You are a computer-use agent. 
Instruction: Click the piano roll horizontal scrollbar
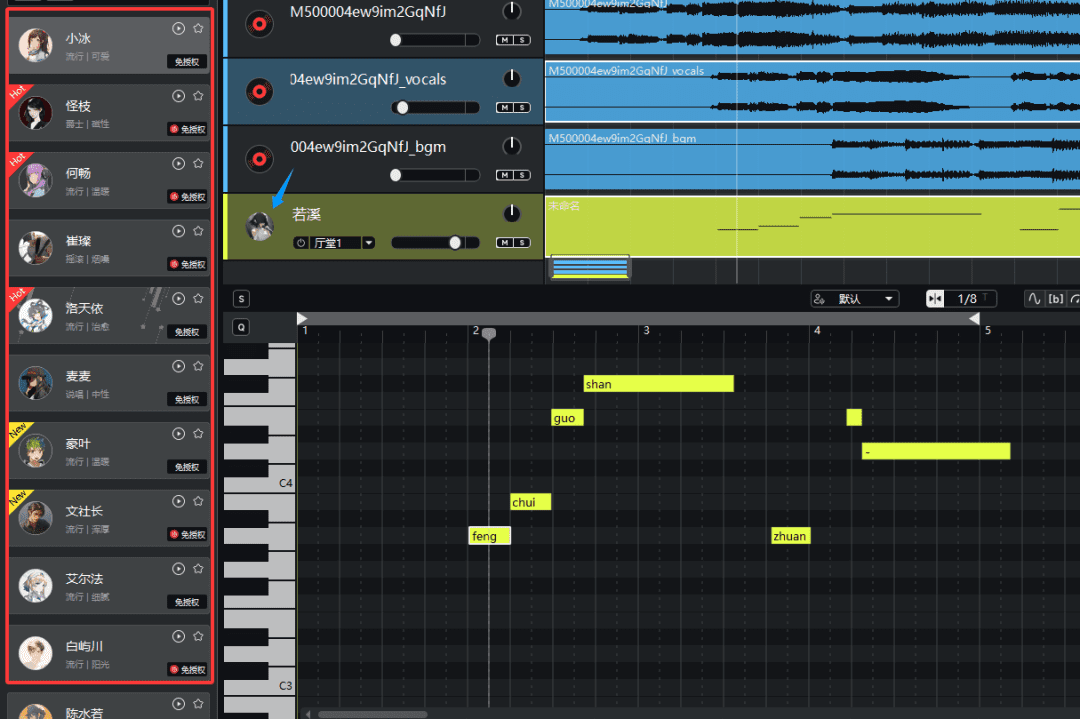click(373, 714)
